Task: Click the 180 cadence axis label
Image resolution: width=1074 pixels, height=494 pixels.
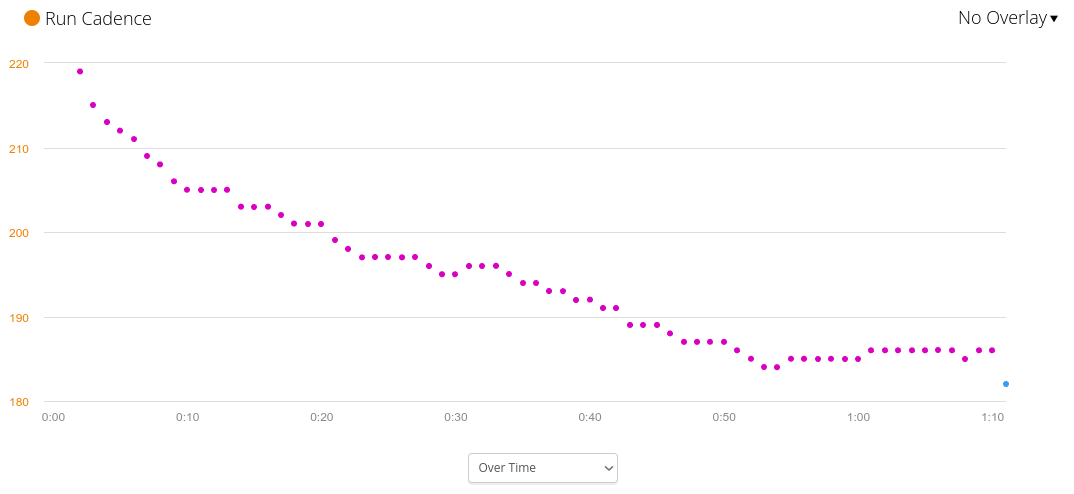Action: click(19, 402)
